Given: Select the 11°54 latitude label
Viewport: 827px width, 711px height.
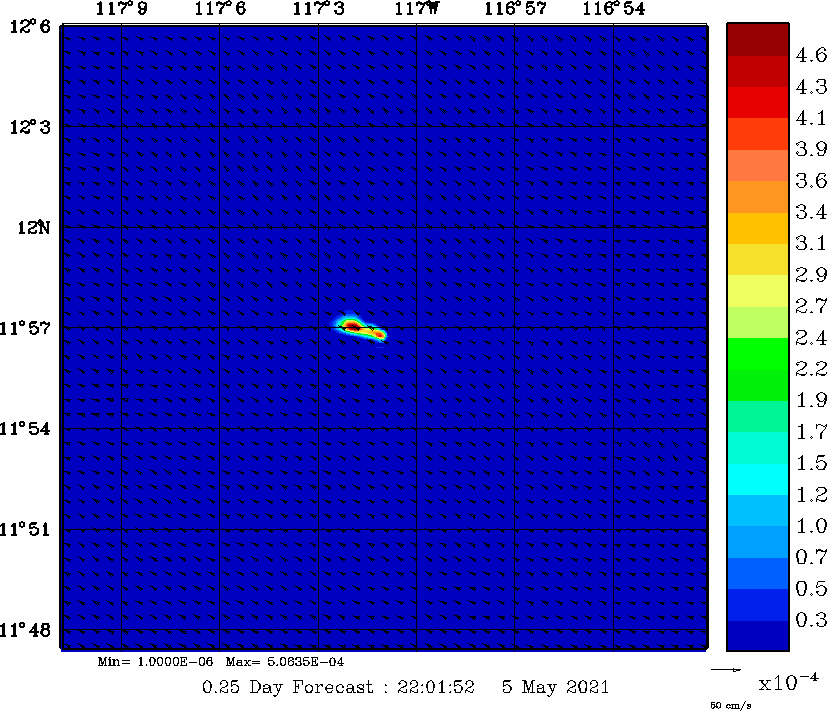Looking at the screenshot, I should 25,428.
